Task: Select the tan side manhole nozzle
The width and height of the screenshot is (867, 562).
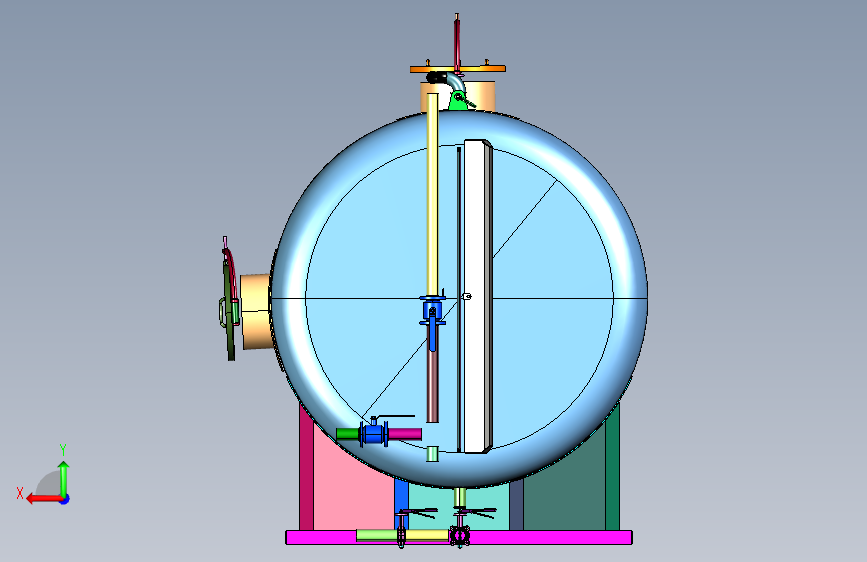Action: 255,312
